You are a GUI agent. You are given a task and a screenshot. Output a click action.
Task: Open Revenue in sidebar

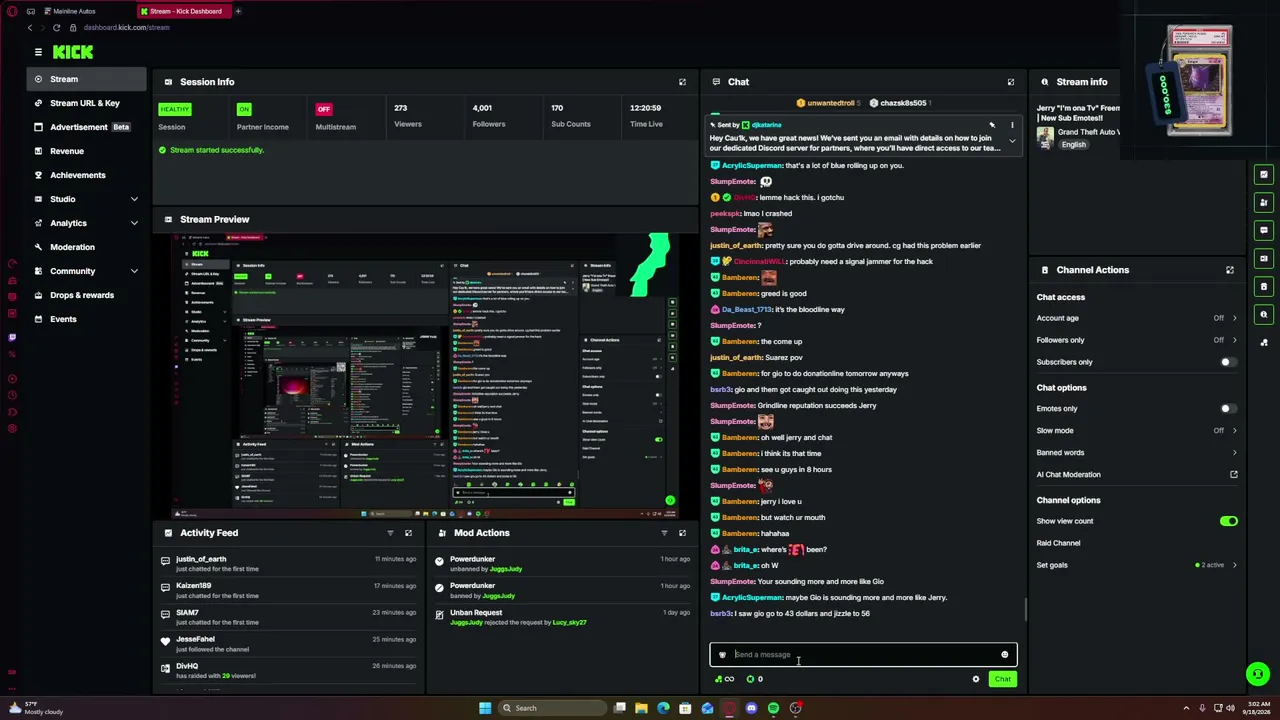pos(87,151)
